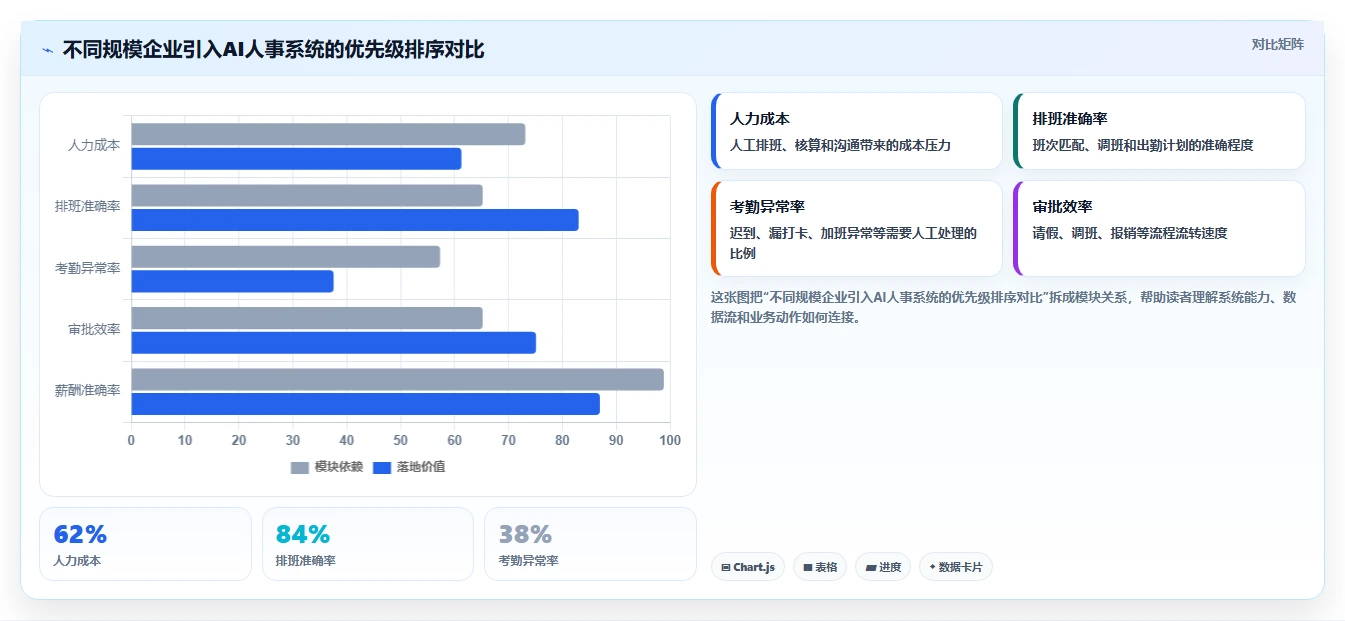The image size is (1345, 621).
Task: Click the gray 薪酬准确率 bar
Action: [397, 379]
